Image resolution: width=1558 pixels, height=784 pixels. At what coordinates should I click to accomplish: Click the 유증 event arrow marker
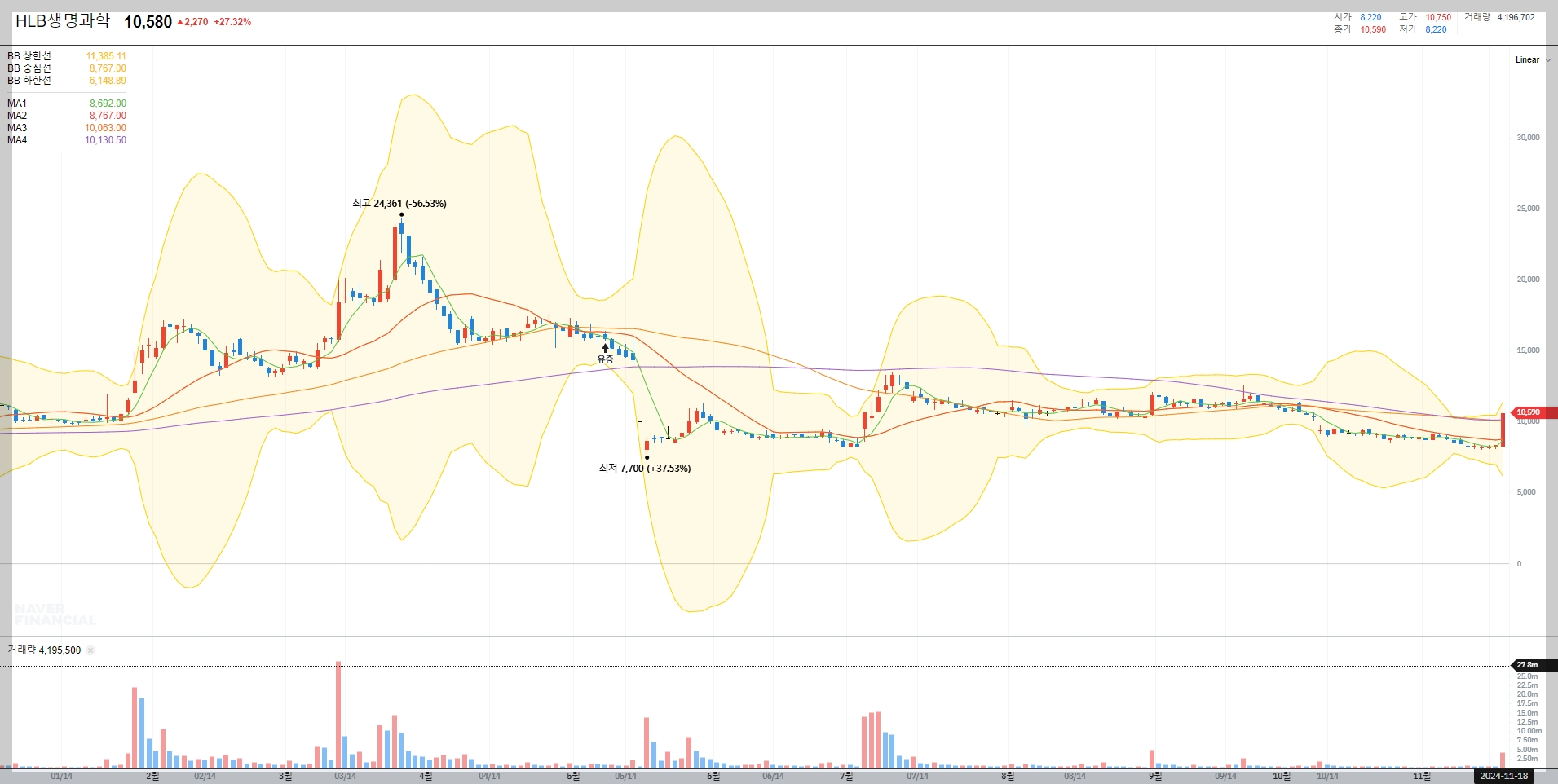click(x=605, y=349)
